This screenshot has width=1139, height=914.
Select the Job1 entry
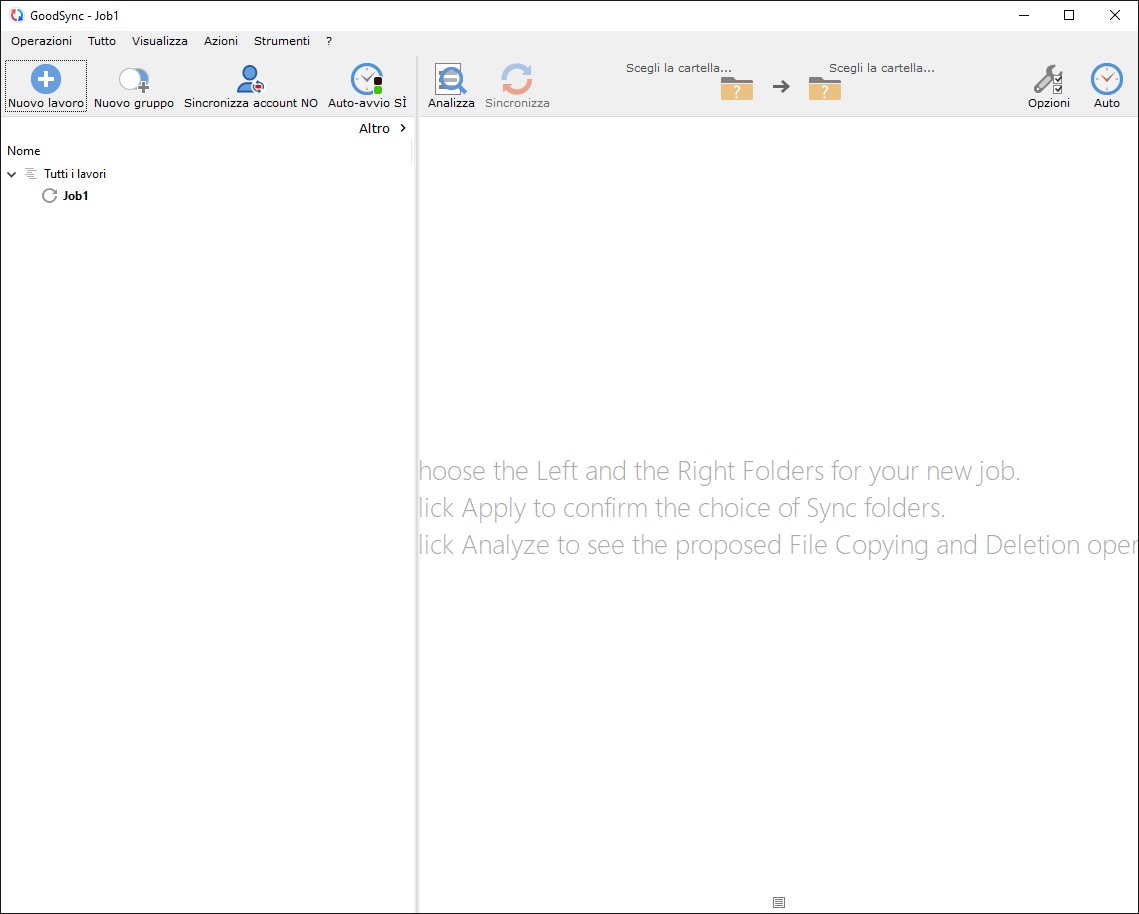tap(76, 195)
